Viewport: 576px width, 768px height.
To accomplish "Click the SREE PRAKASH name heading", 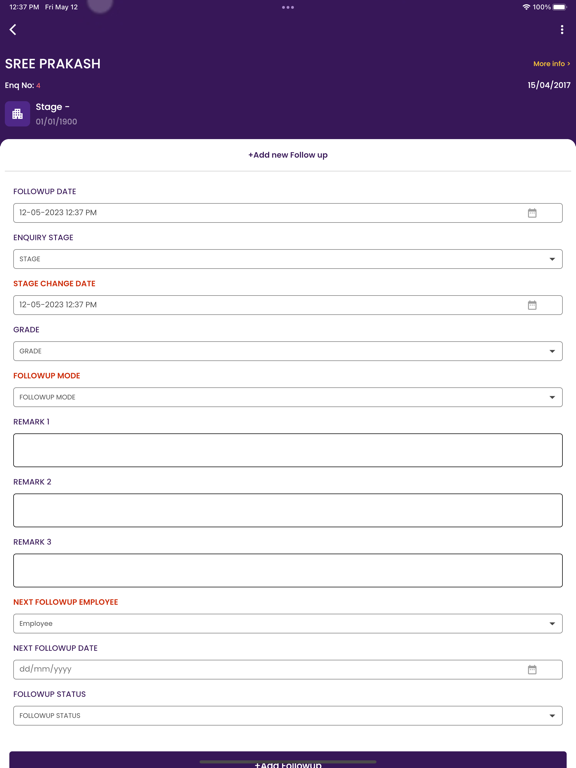I will point(53,64).
